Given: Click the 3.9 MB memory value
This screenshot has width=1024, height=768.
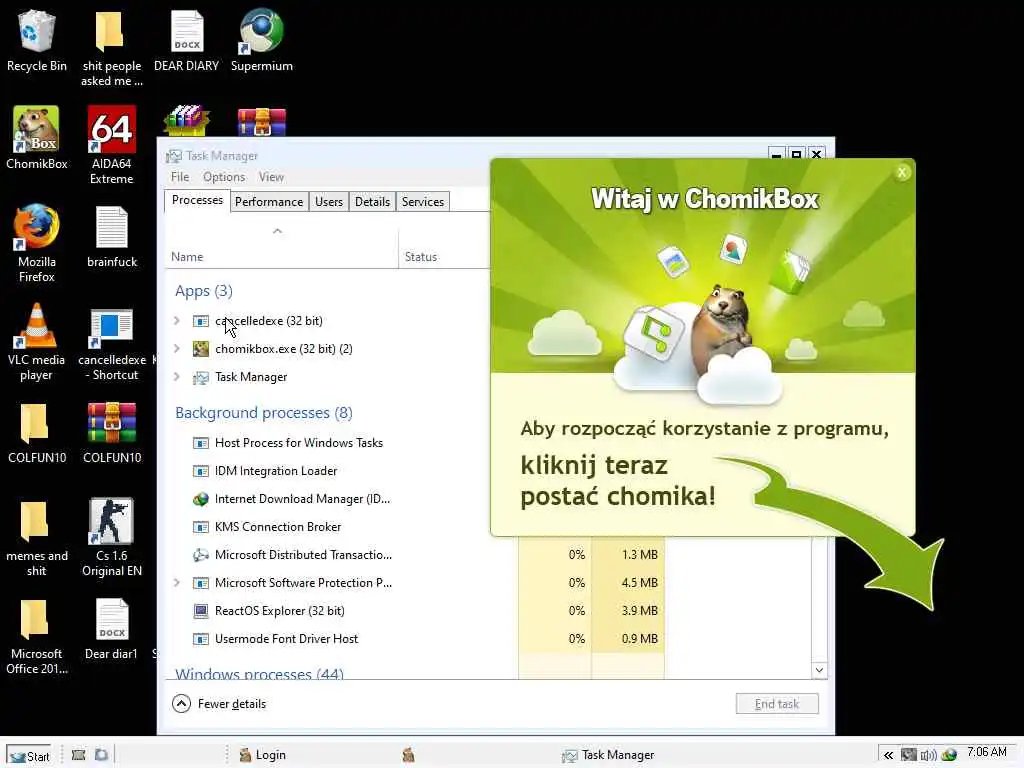Looking at the screenshot, I should (x=639, y=611).
